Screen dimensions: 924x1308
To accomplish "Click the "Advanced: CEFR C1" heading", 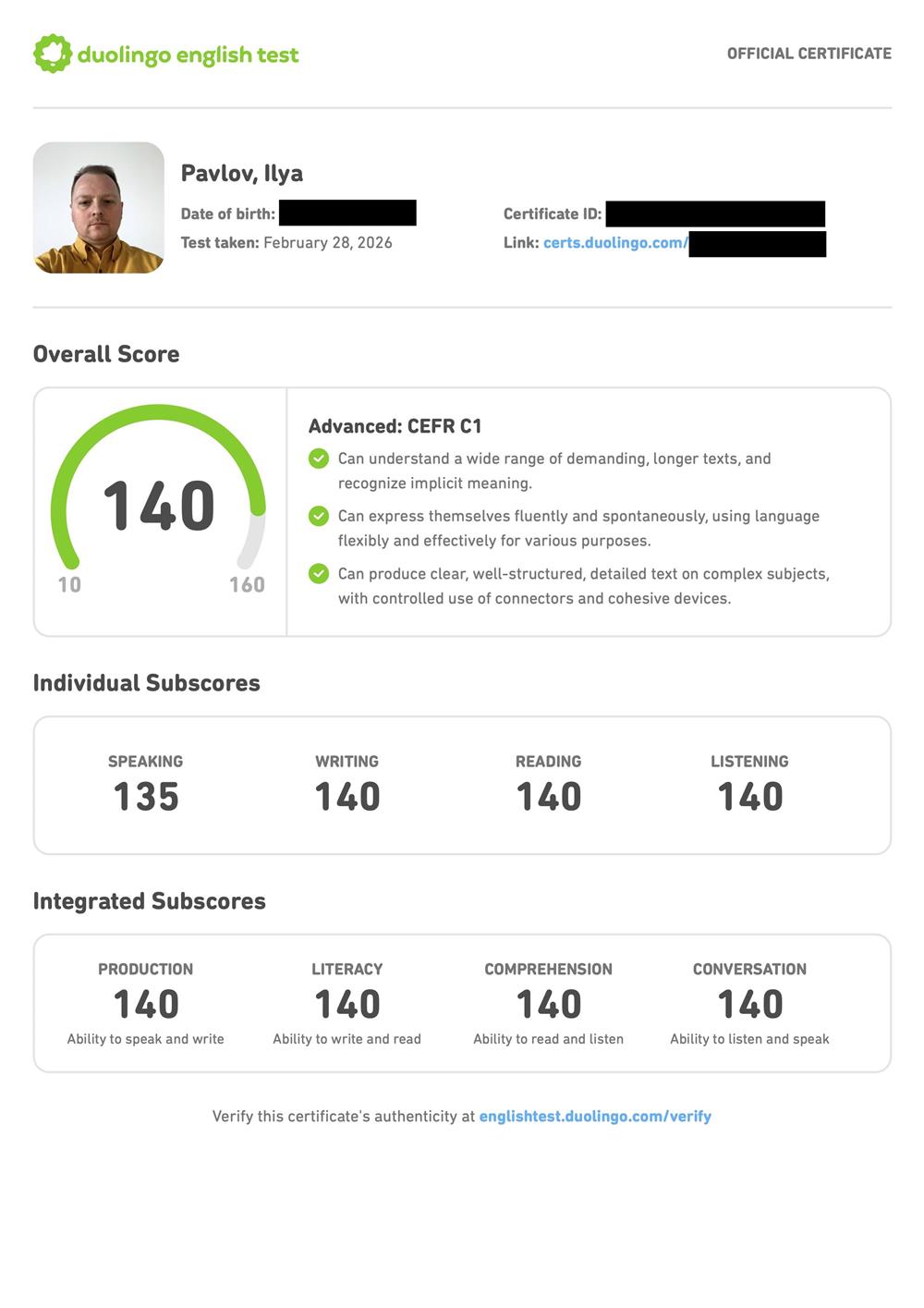I will tap(395, 426).
